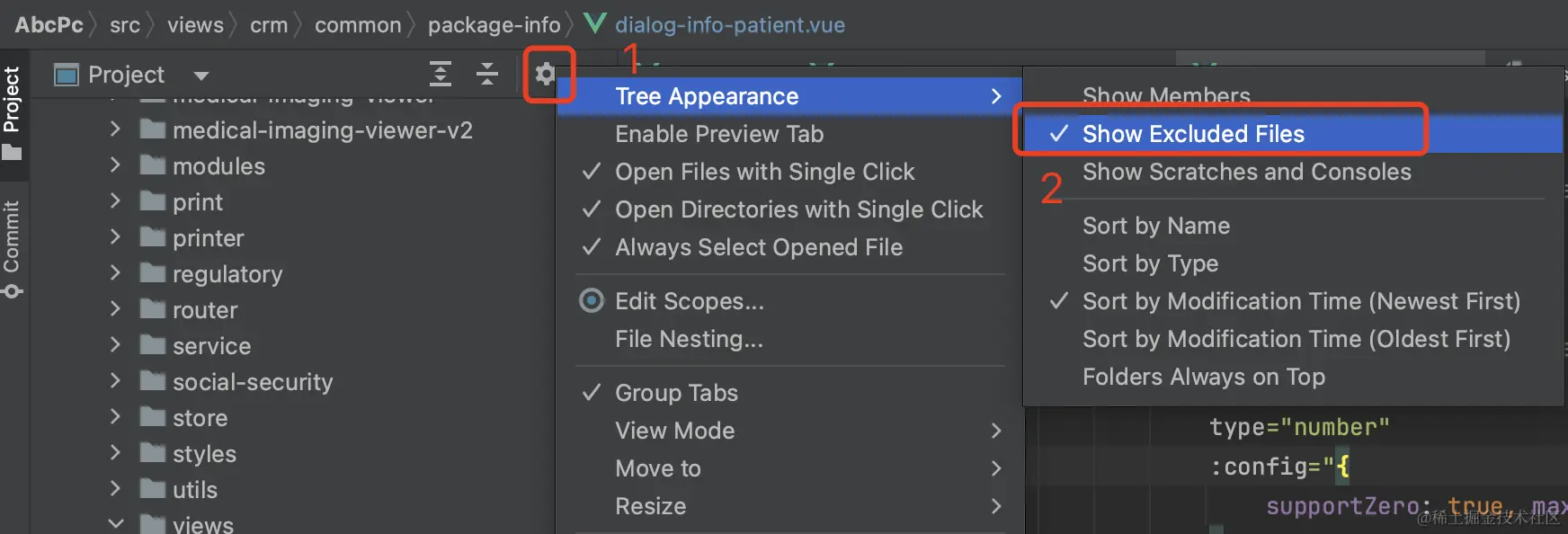This screenshot has height=534, width=1568.
Task: Disable Show Excluded Files
Action: click(x=1193, y=133)
